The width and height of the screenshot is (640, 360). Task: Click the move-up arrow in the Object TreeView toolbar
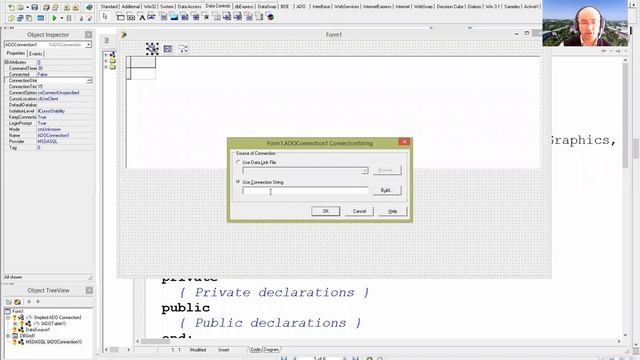click(29, 302)
